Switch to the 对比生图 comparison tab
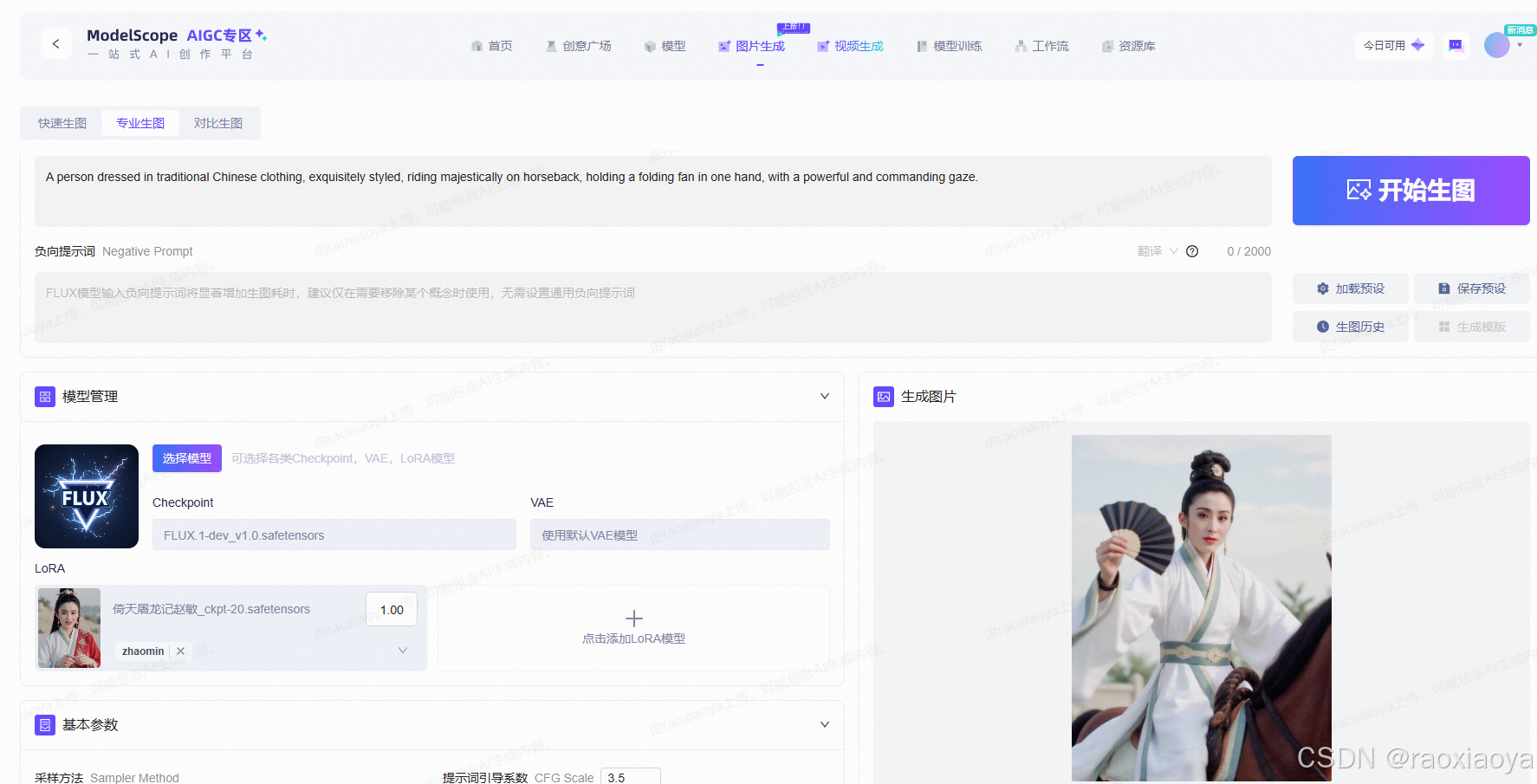The width and height of the screenshot is (1537, 784). tap(217, 123)
